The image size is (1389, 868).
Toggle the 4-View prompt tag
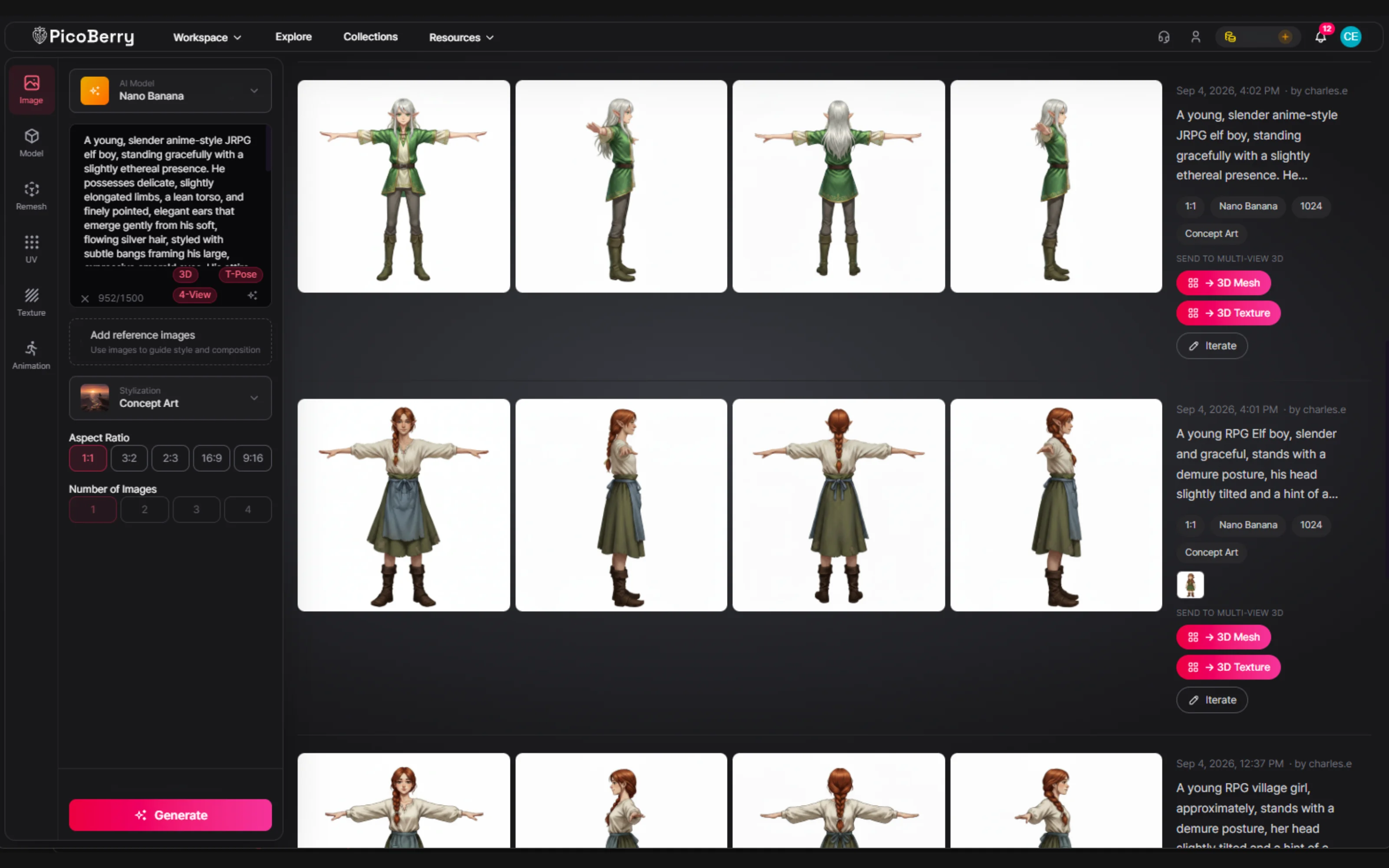(x=194, y=295)
